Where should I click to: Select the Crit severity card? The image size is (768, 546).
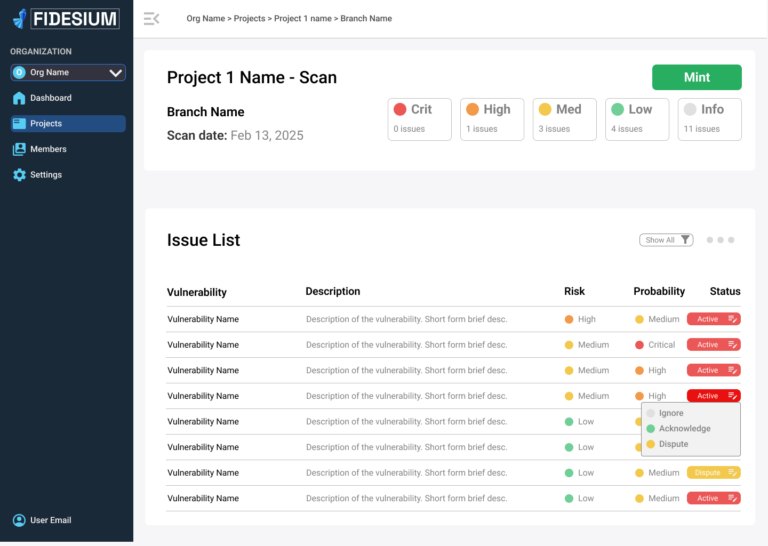pyautogui.click(x=419, y=119)
